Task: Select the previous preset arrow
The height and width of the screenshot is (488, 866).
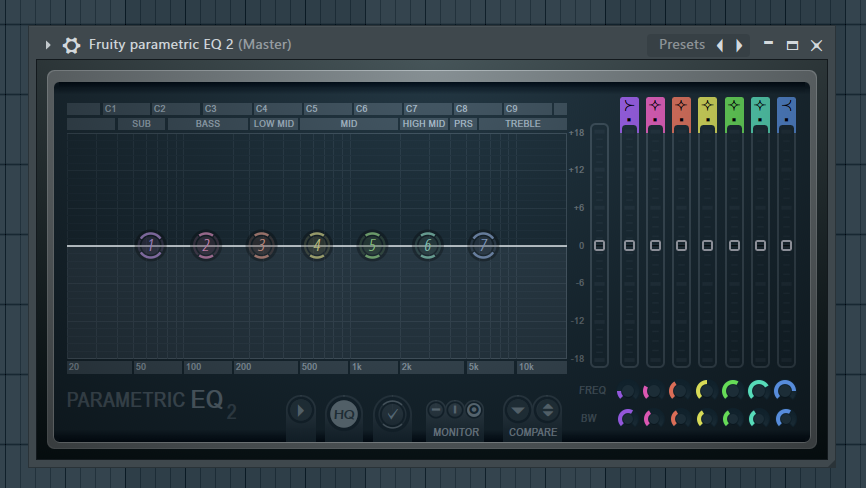Action: (720, 45)
